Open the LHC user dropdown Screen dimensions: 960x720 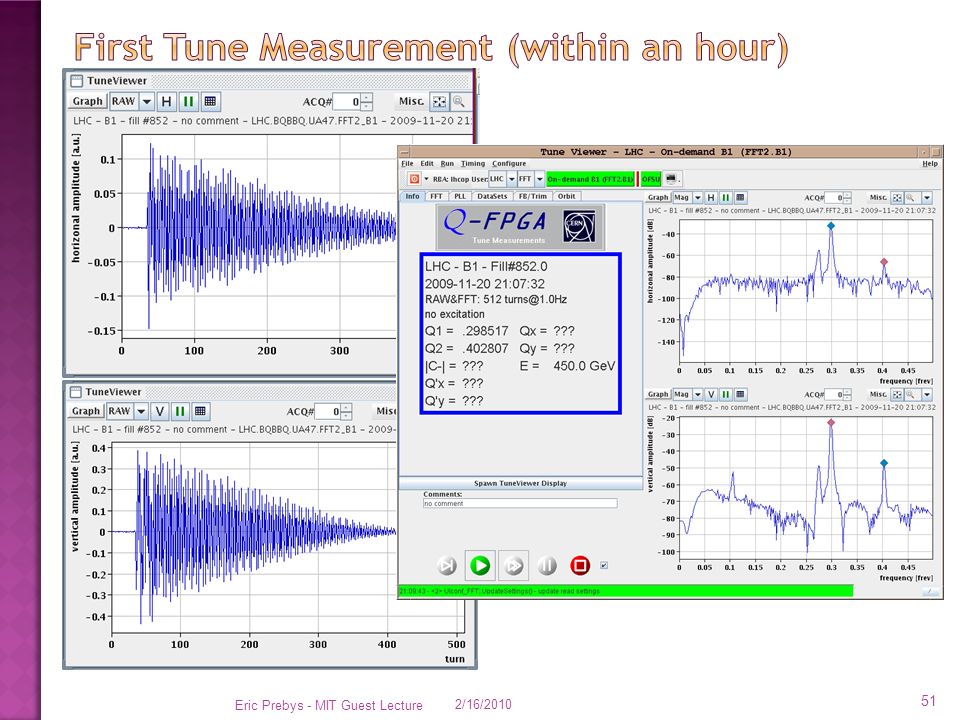(x=511, y=179)
